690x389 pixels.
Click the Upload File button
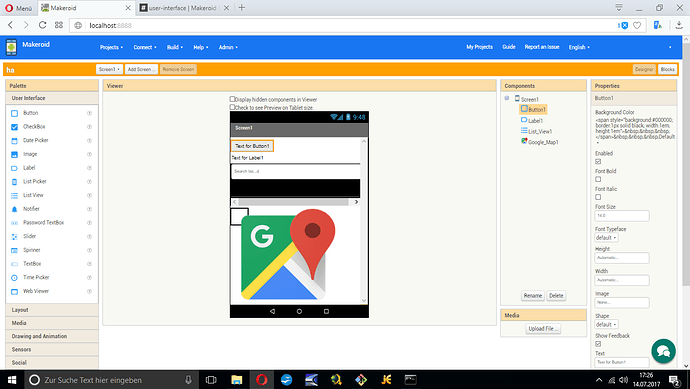(x=543, y=329)
